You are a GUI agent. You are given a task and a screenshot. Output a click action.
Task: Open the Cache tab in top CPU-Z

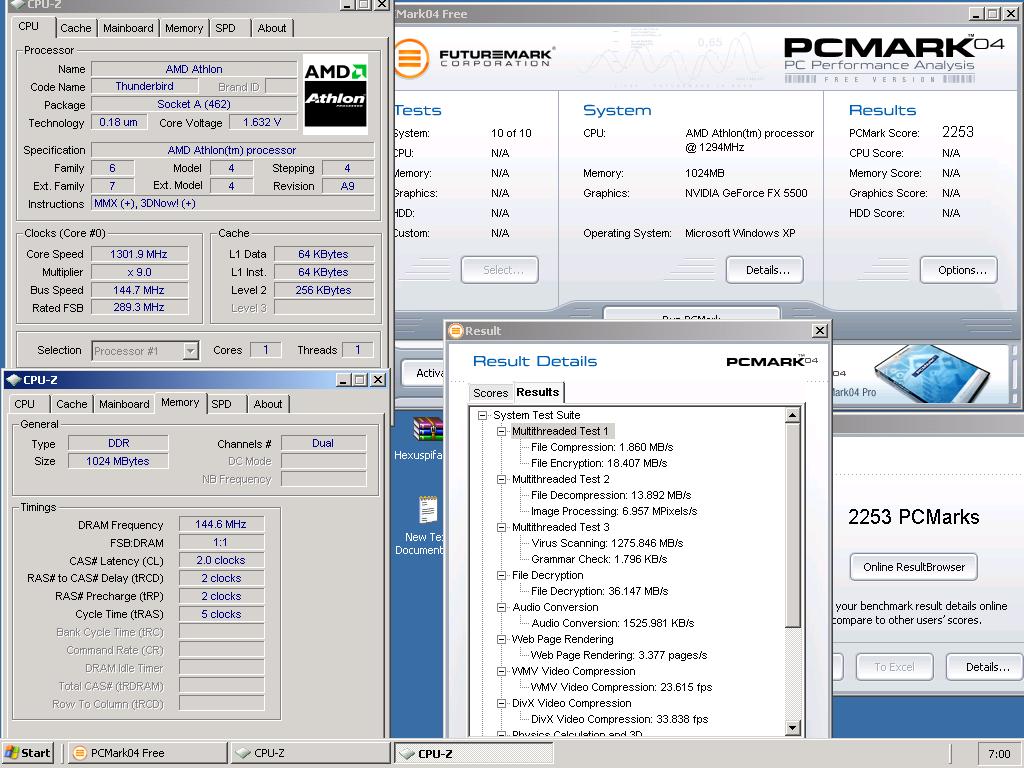(x=76, y=28)
